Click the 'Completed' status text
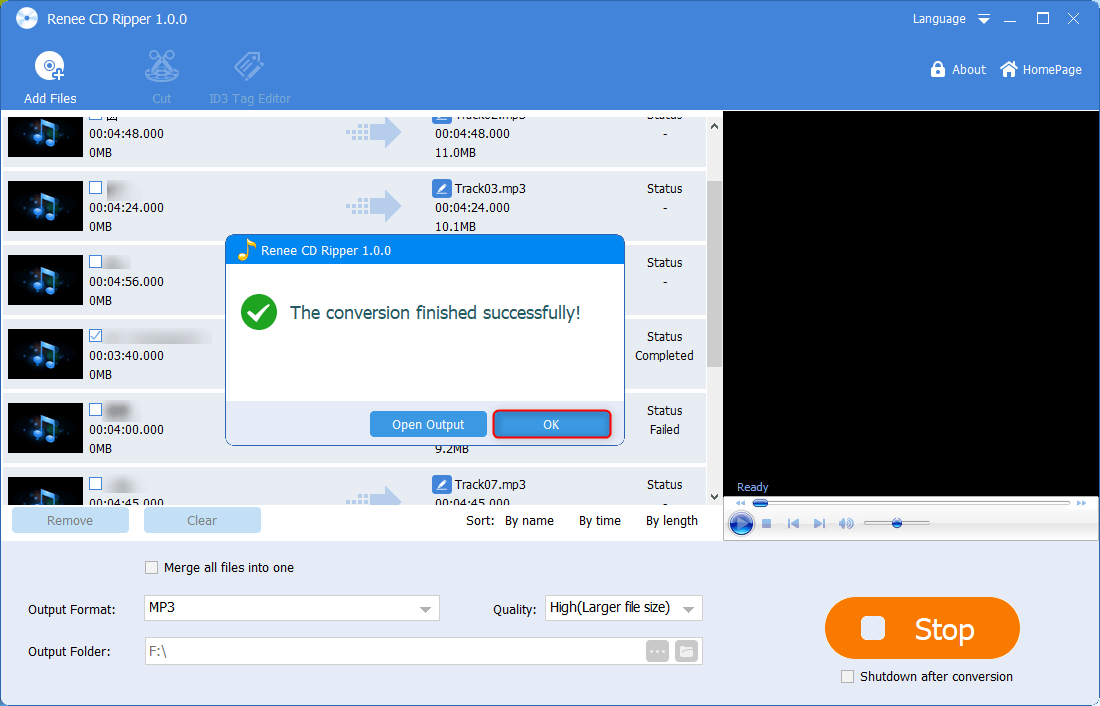This screenshot has width=1100, height=706. (664, 356)
